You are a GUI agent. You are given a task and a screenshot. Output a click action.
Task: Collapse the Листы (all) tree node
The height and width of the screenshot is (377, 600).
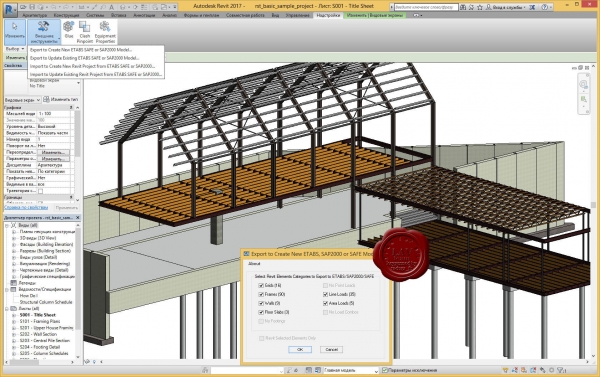(x=7, y=308)
